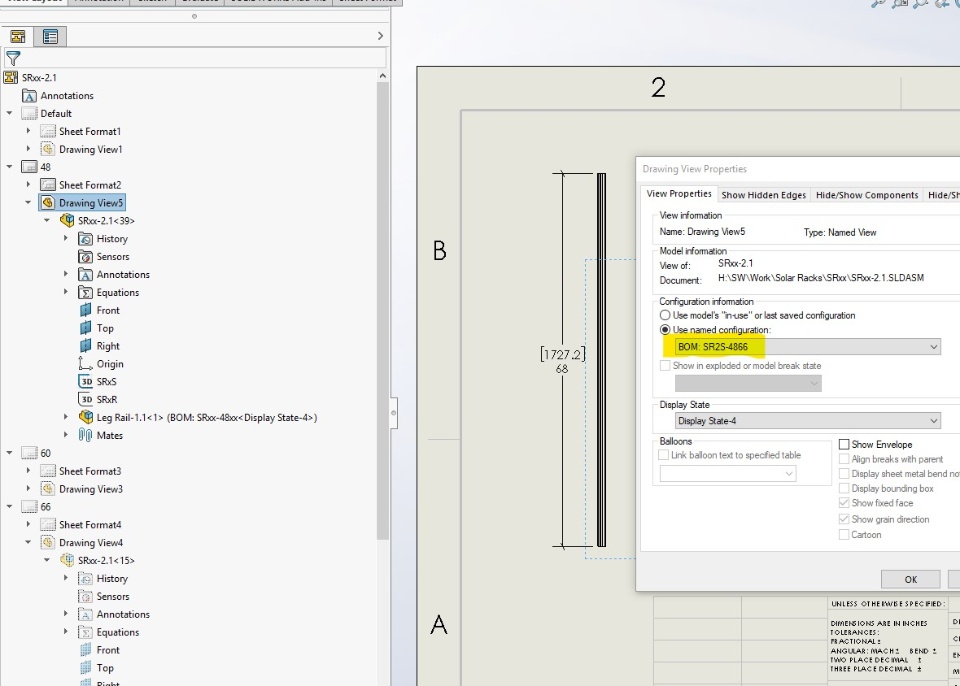Collapse the Default sheet node
This screenshot has width=960, height=686.
[x=9, y=113]
